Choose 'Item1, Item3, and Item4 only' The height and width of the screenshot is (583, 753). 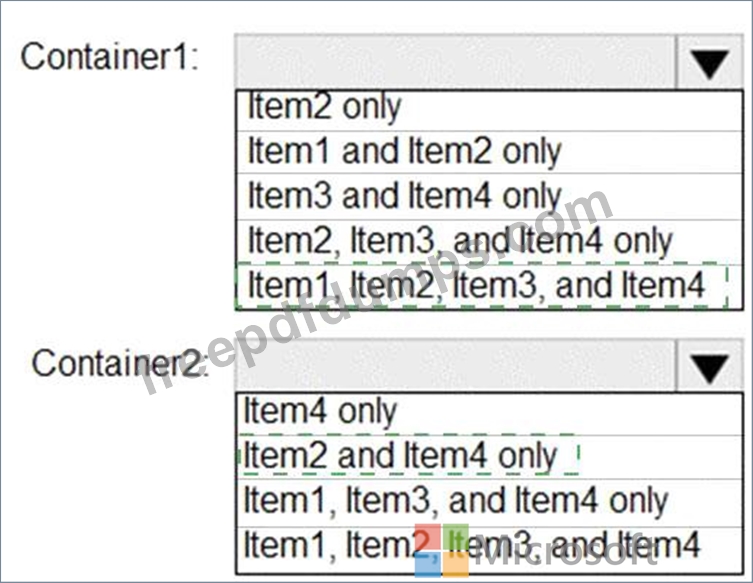pyautogui.click(x=489, y=502)
